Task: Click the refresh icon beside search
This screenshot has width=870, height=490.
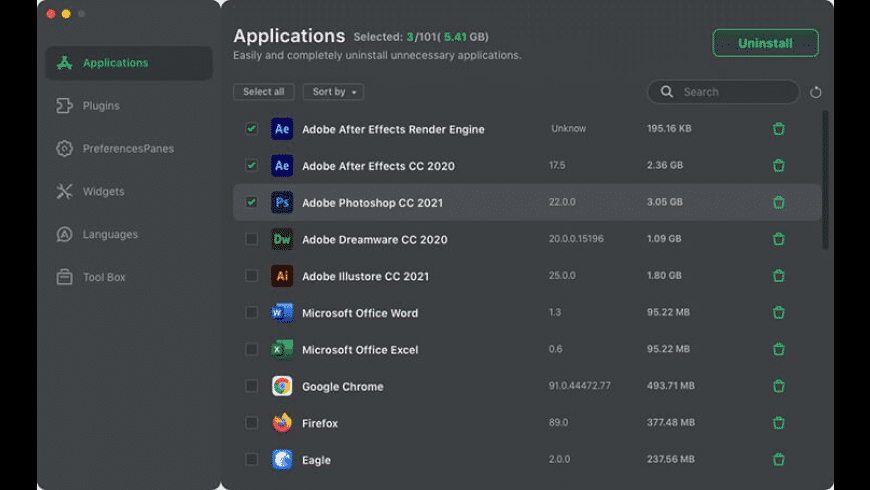Action: 815,92
